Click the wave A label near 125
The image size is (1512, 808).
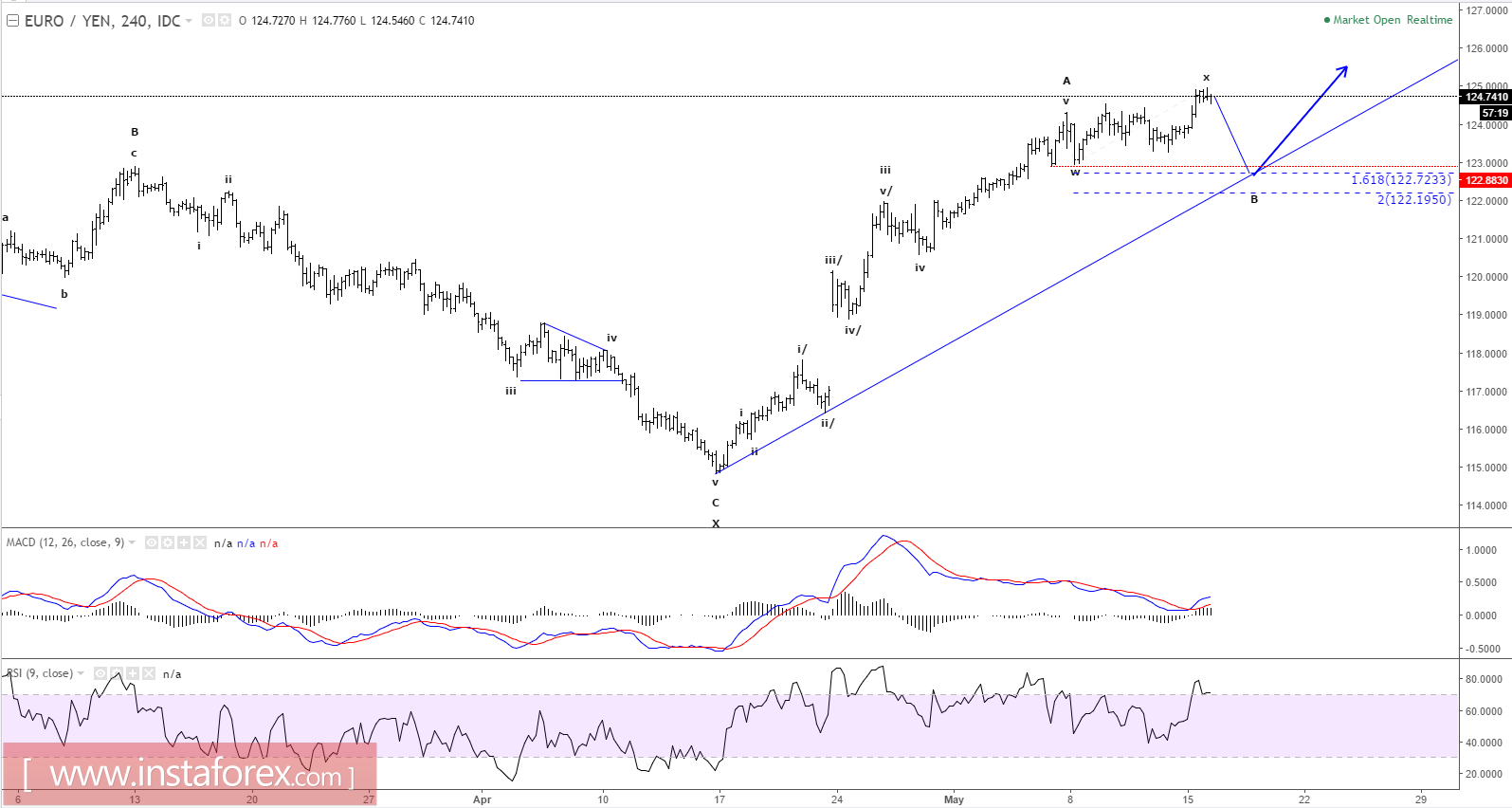point(1066,81)
